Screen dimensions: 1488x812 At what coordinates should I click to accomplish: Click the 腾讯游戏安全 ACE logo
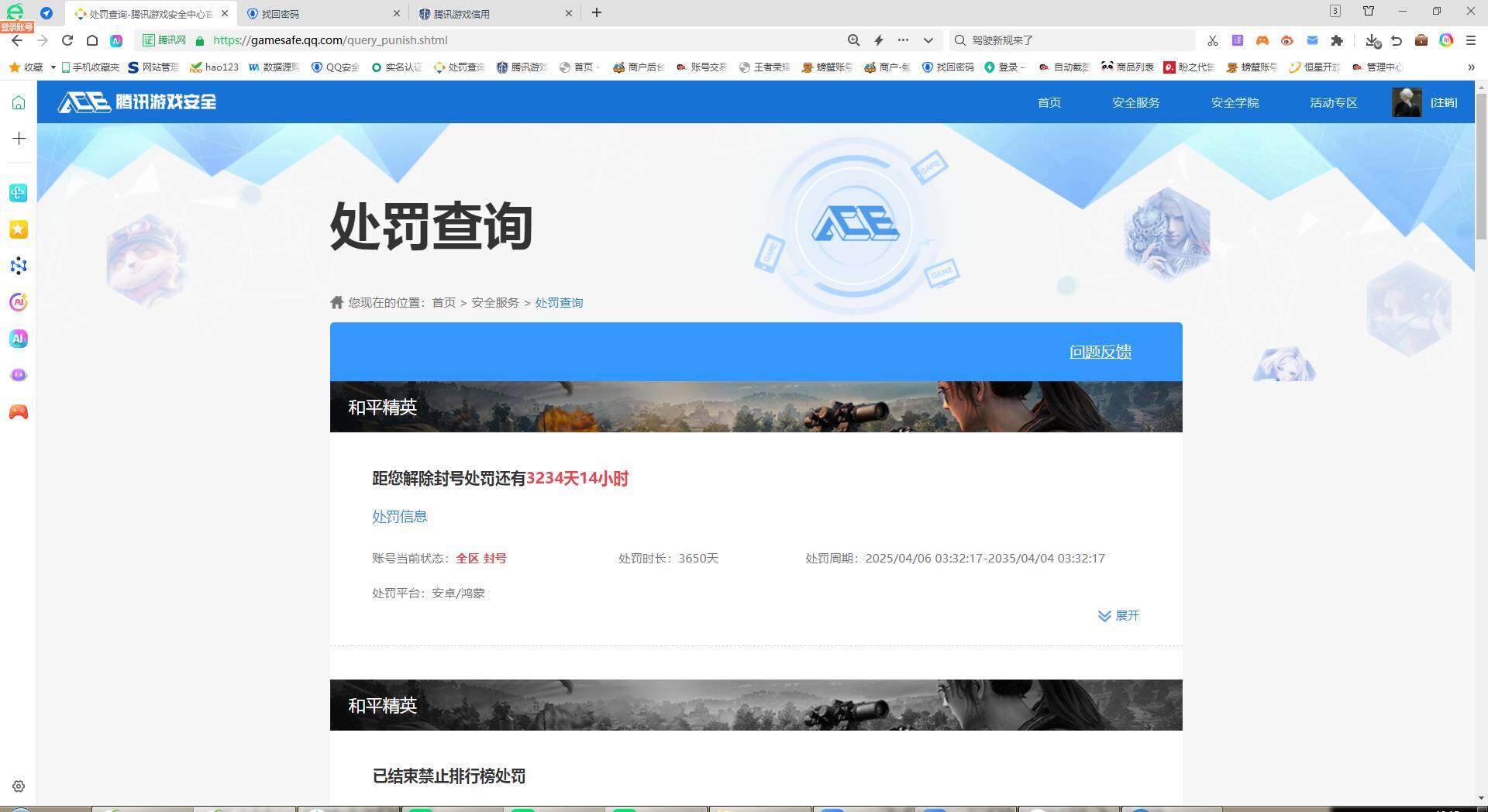pyautogui.click(x=137, y=102)
